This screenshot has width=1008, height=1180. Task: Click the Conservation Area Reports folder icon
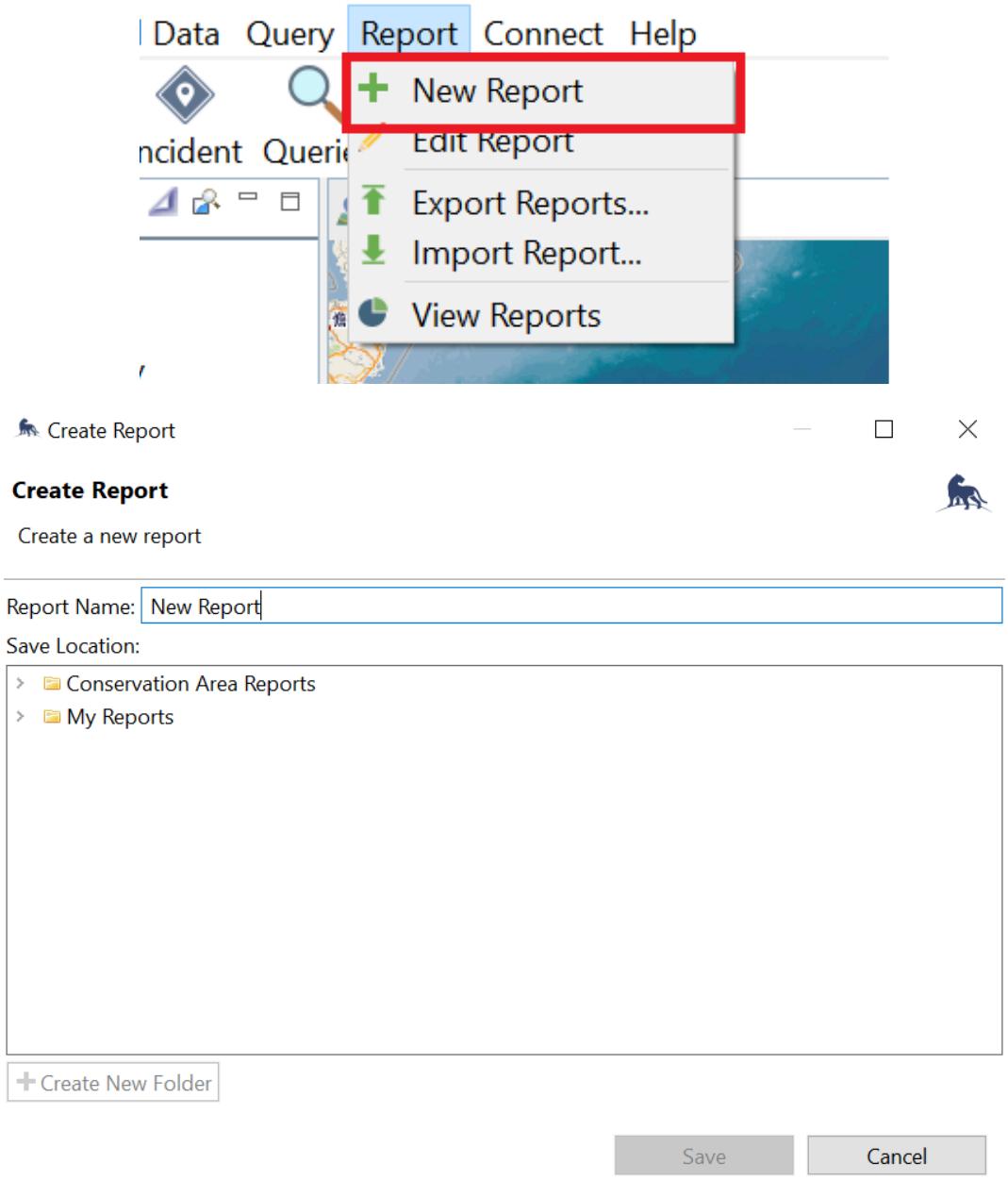[x=52, y=684]
